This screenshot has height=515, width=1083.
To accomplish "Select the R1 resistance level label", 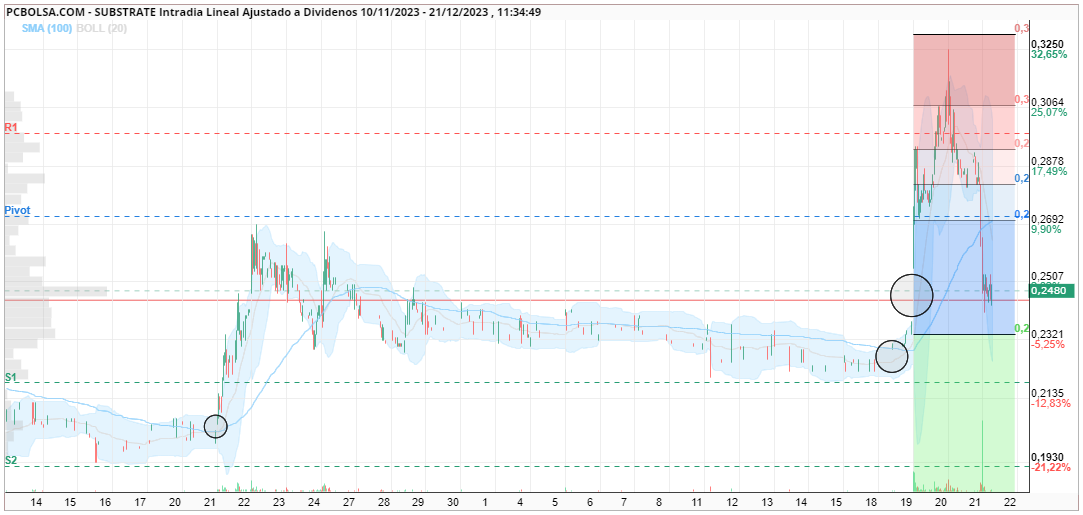I will click(x=10, y=128).
